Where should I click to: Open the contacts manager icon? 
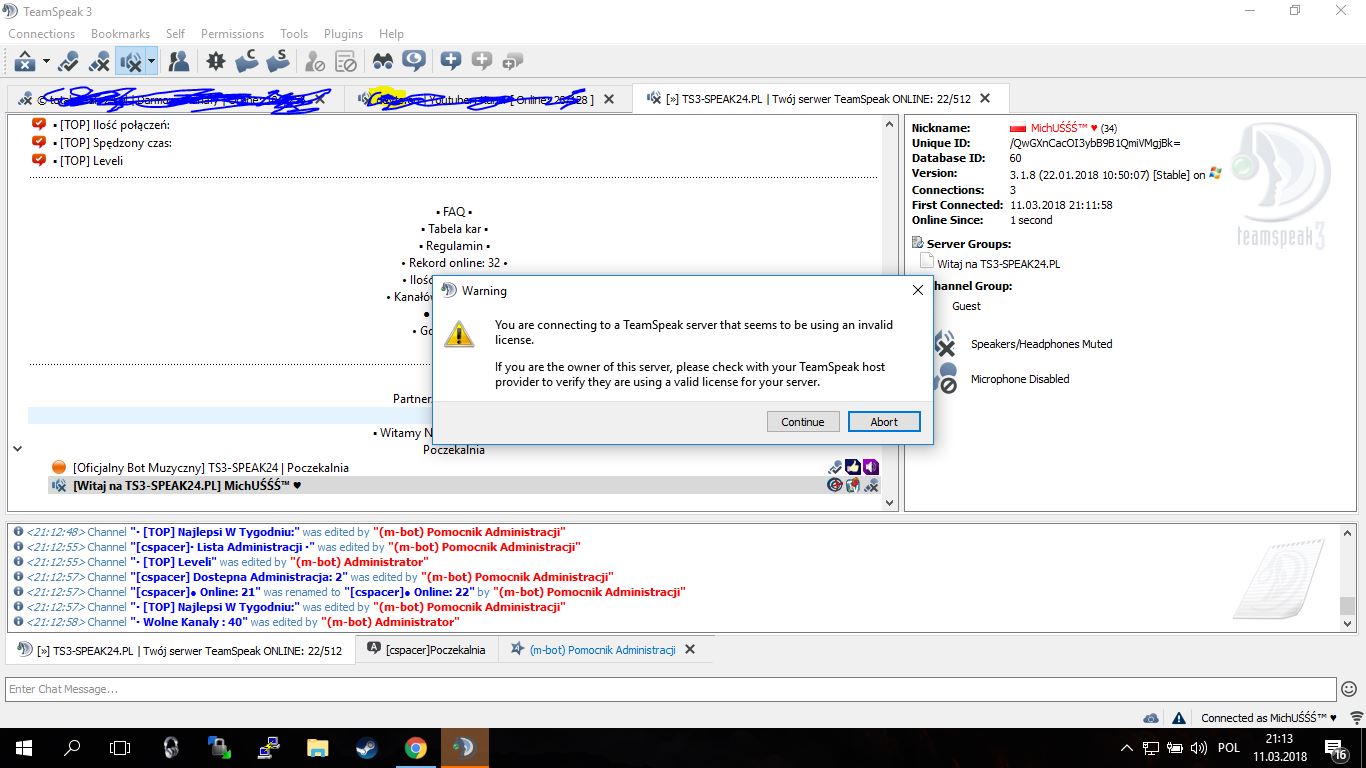[179, 62]
